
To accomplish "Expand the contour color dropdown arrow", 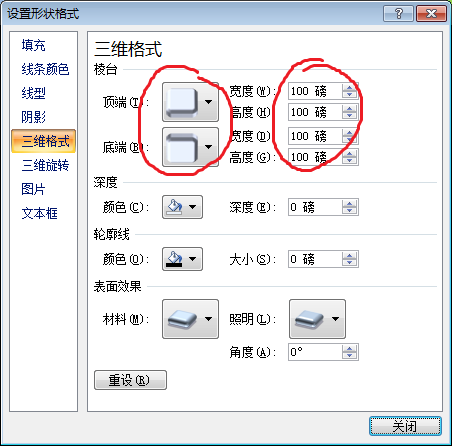I will [x=193, y=259].
